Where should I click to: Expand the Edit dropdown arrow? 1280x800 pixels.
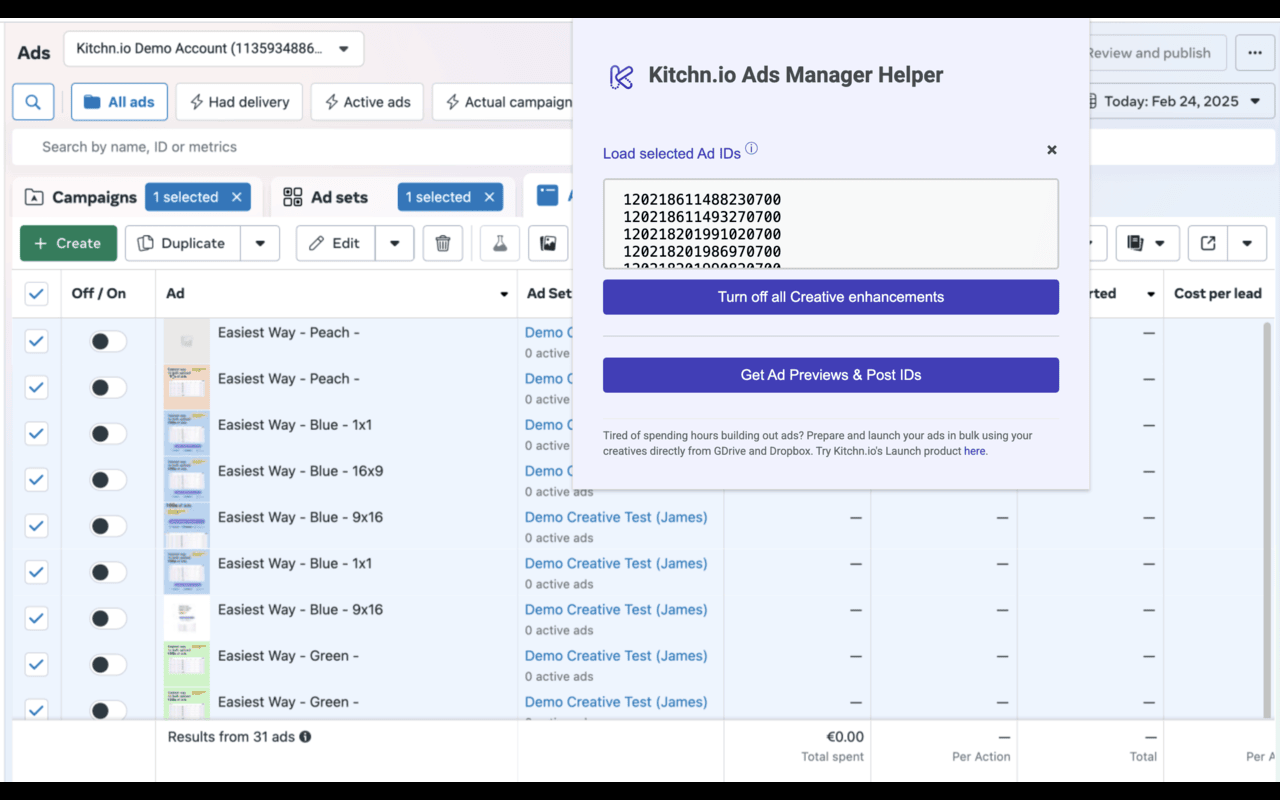coord(394,243)
